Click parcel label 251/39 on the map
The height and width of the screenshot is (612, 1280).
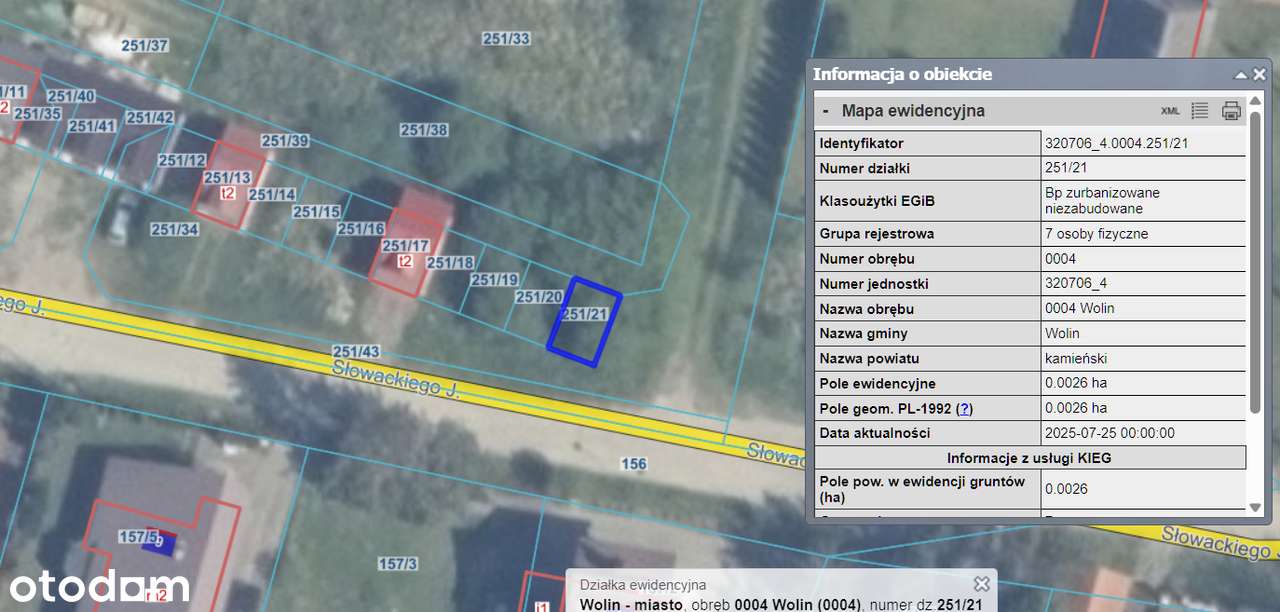(x=285, y=141)
